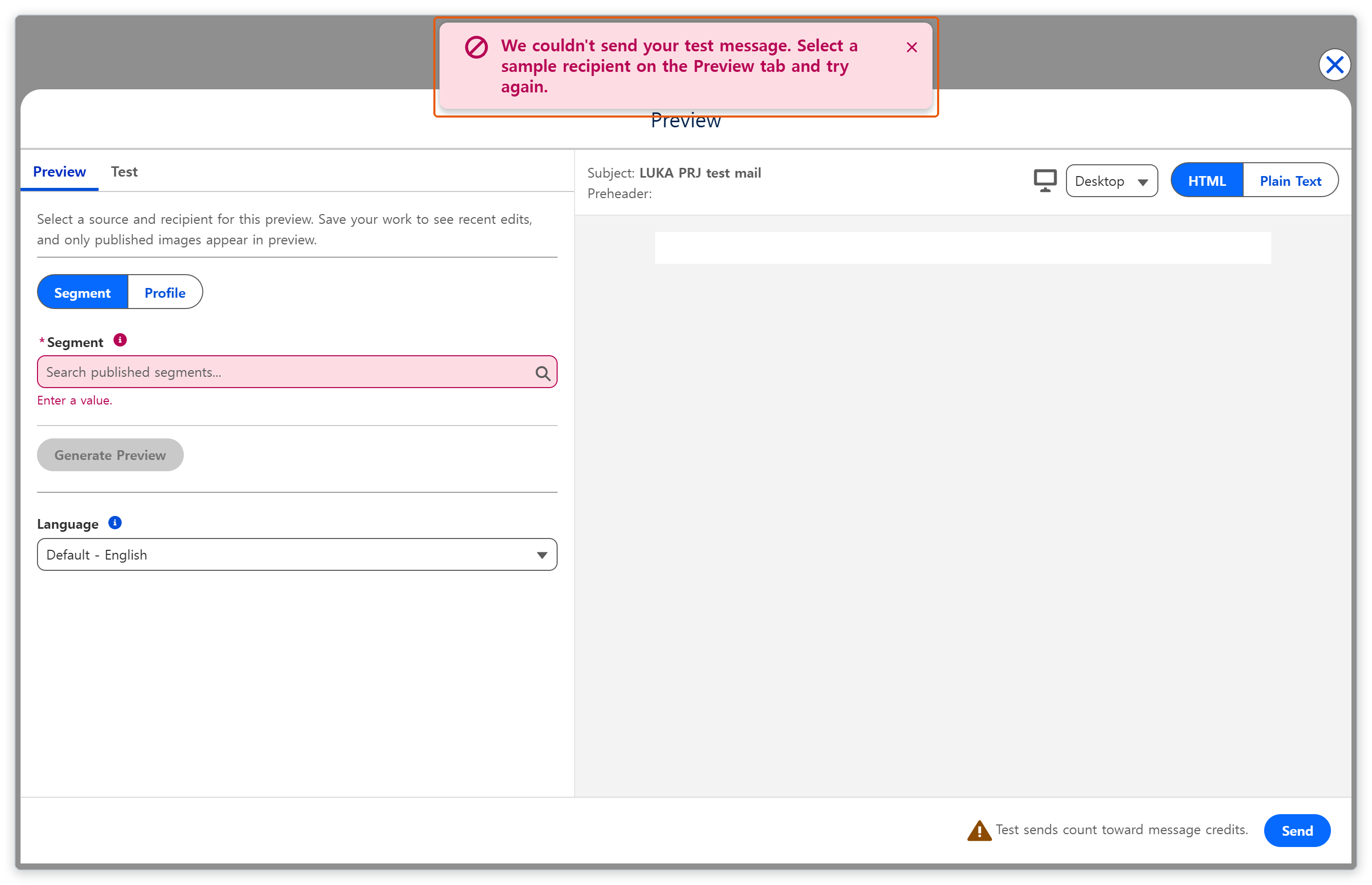The height and width of the screenshot is (885, 1372).
Task: Click the required Segment field label
Action: (71, 342)
